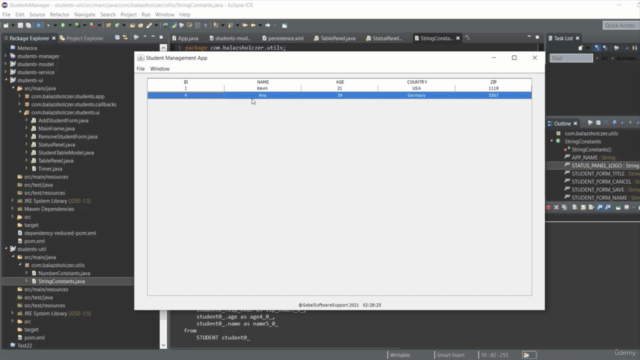
Task: Click the All link in Task List
Action: coord(604,58)
